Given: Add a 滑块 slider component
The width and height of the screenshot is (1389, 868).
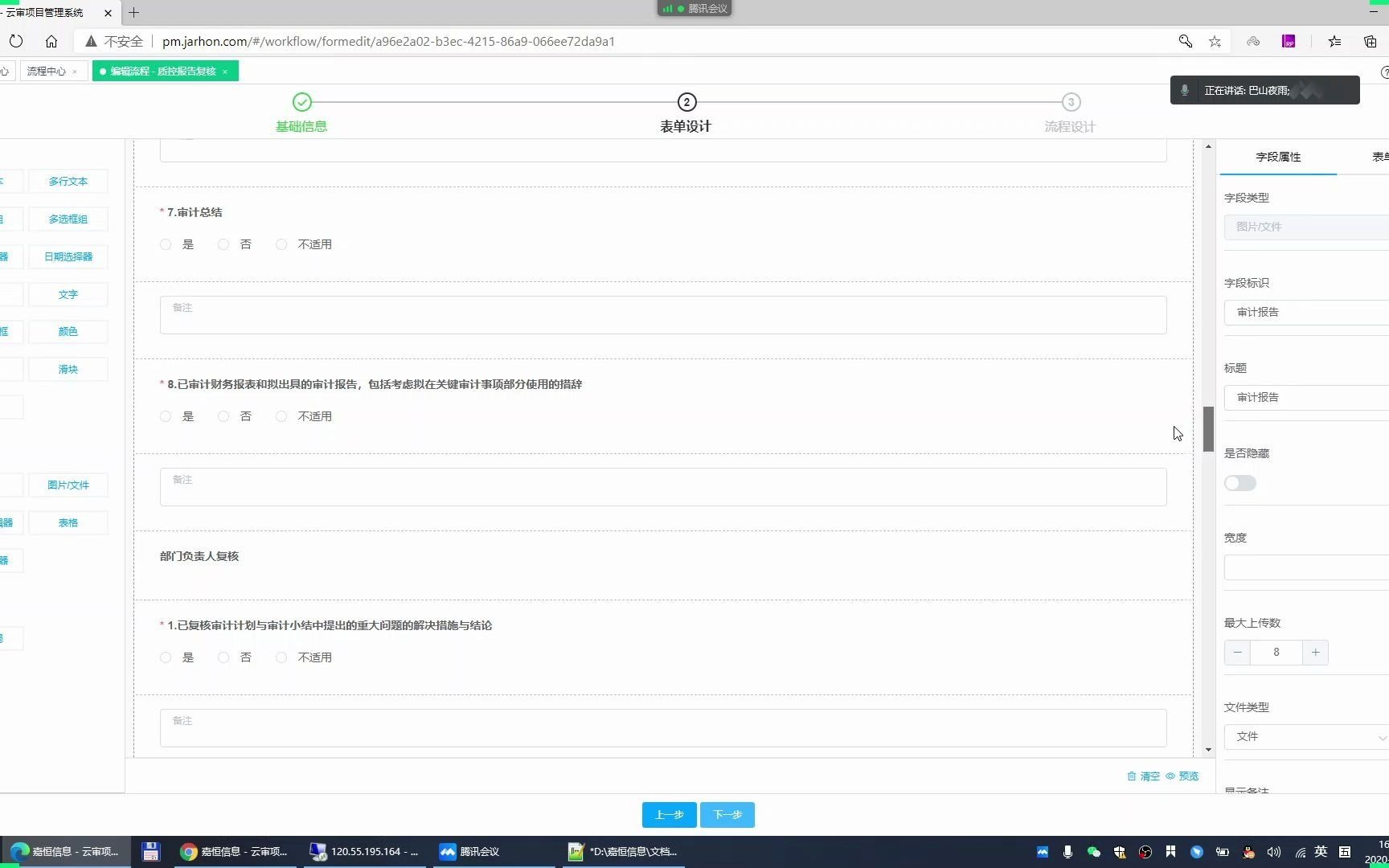Looking at the screenshot, I should pos(68,370).
